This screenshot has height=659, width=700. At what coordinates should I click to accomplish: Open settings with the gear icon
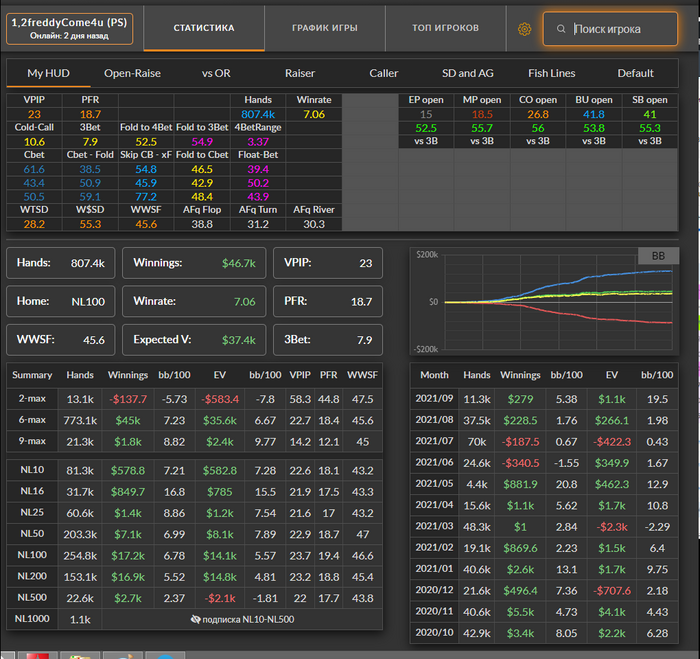(x=524, y=29)
